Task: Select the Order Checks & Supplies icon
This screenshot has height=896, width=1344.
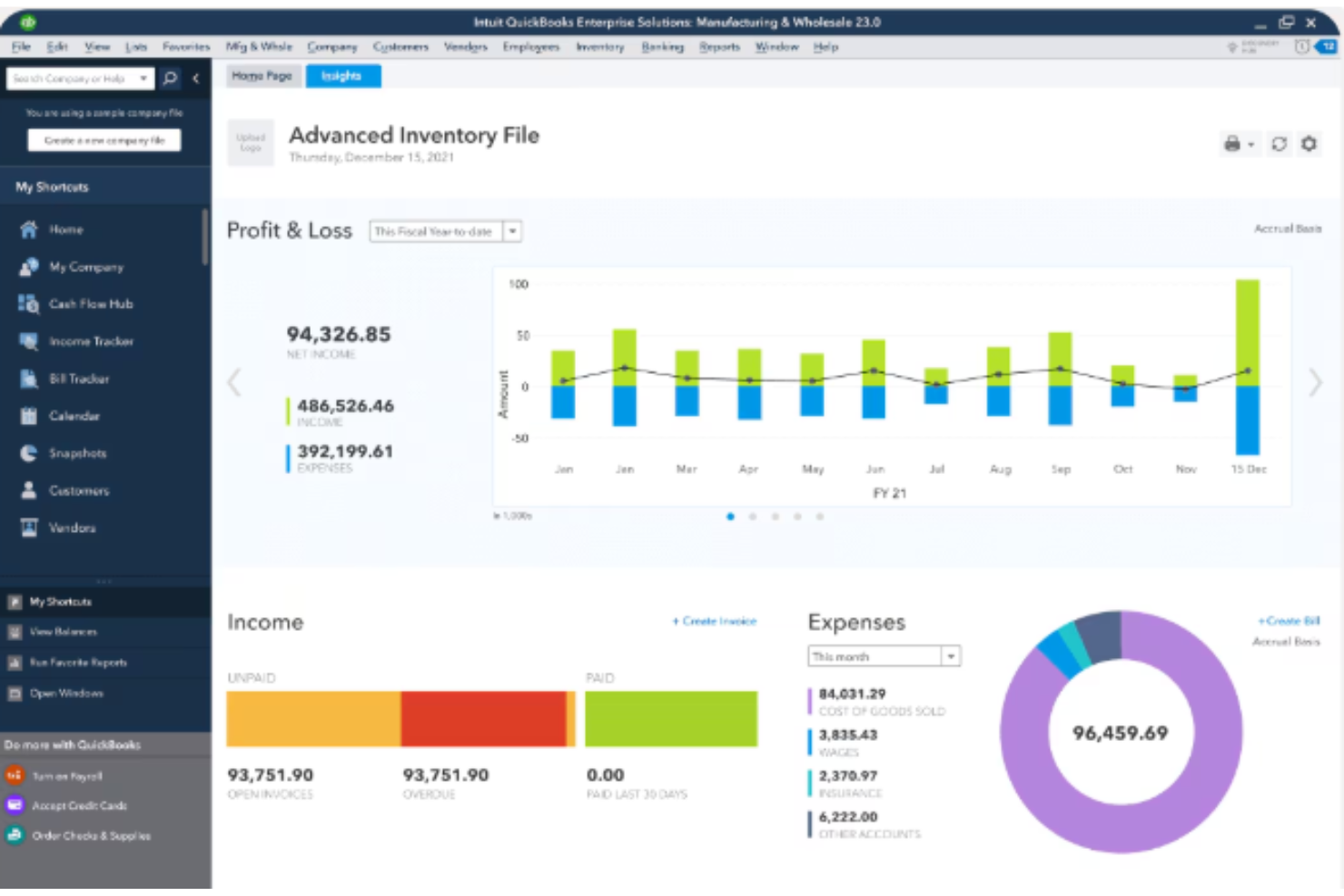Action: tap(16, 835)
